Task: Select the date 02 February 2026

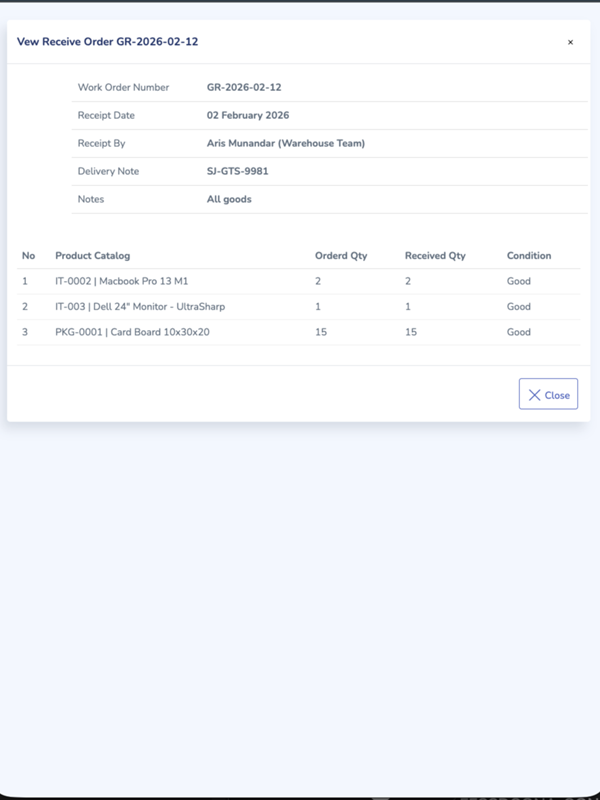Action: [248, 115]
